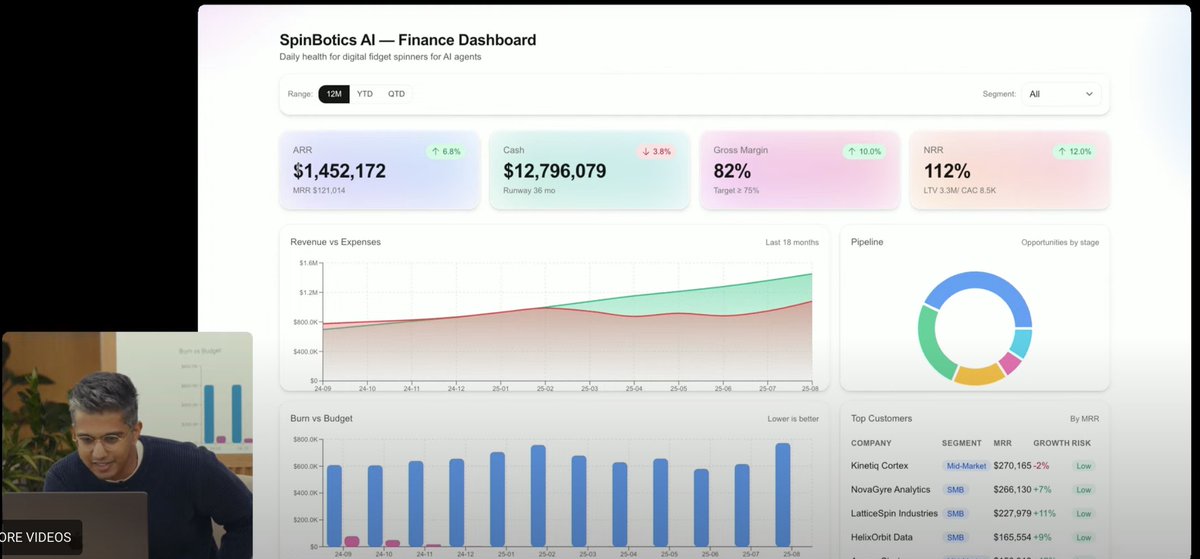Select the NovaGyre Analytics customer row

tap(974, 489)
